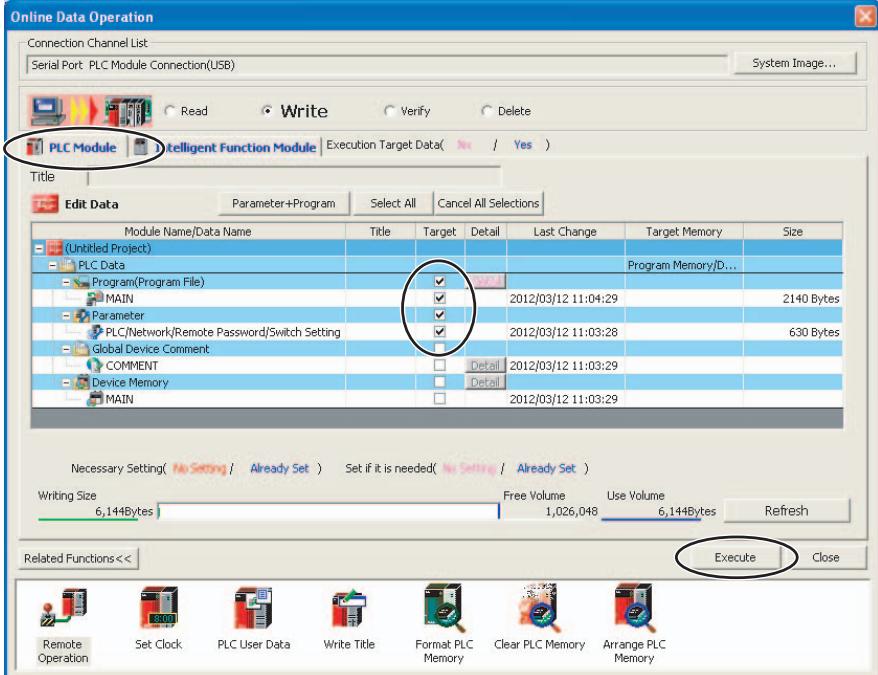
Task: Click the Parameter node icon
Action: click(82, 315)
